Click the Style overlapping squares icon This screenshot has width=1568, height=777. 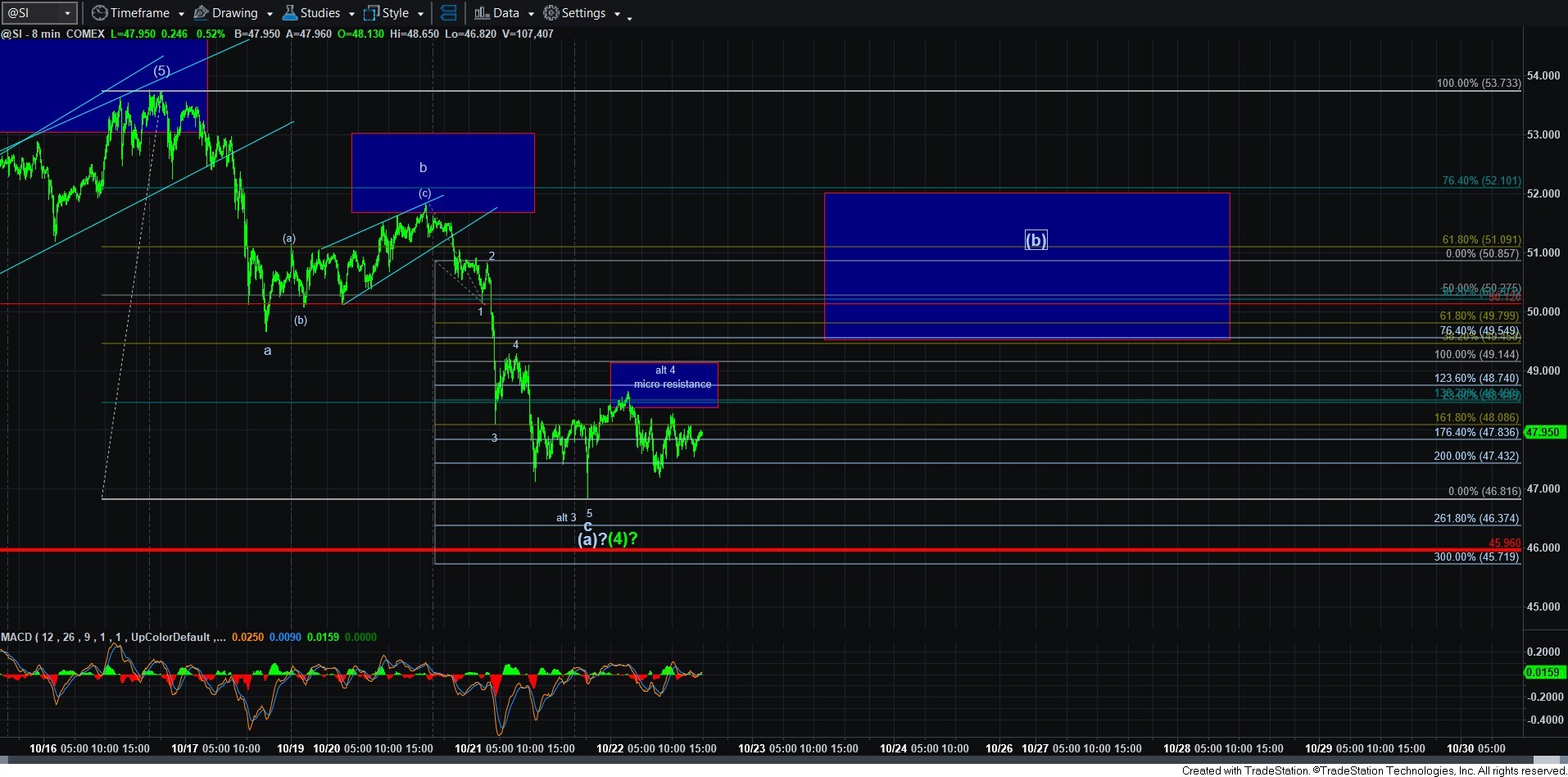(x=371, y=13)
